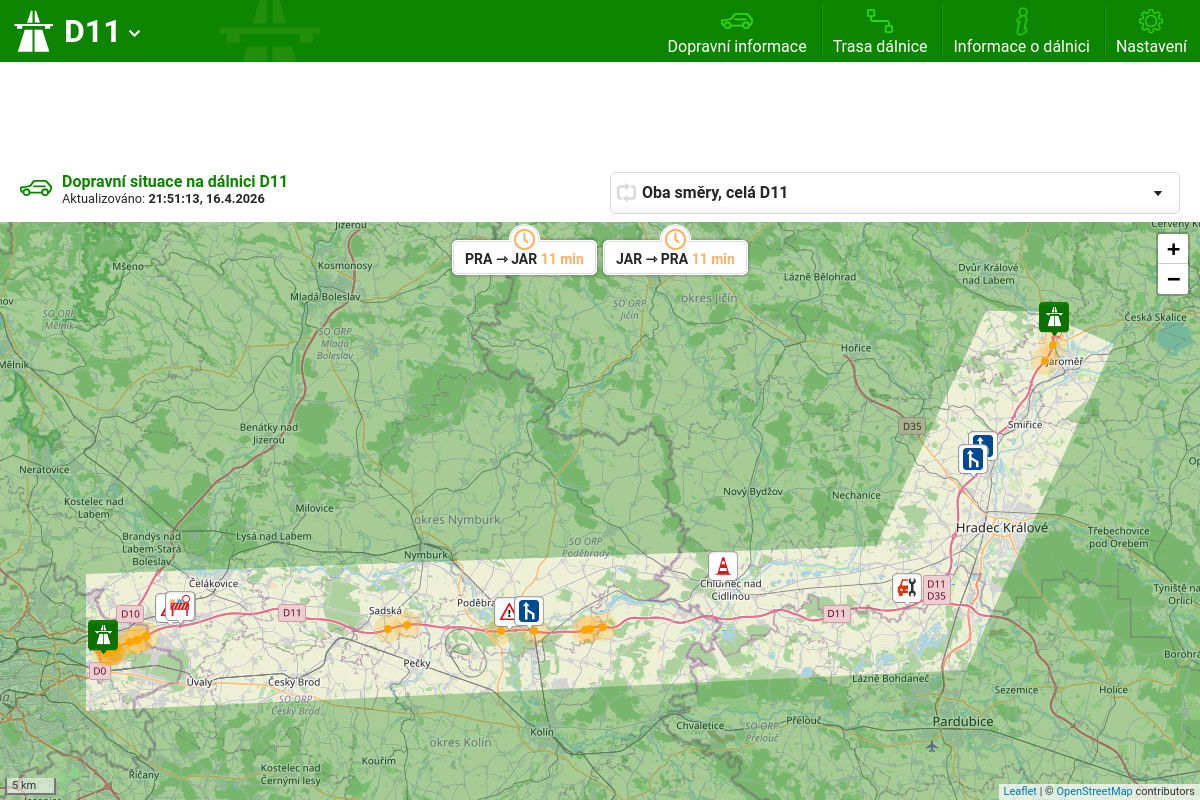Switch to Trasa dálnice tab

pos(880,32)
